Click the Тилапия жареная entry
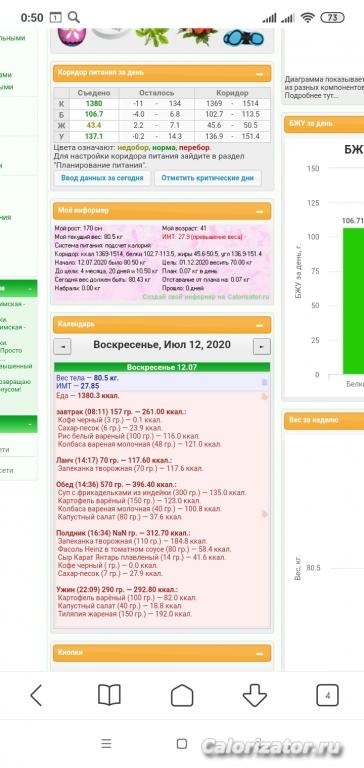Image resolution: width=364 pixels, height=768 pixels. 125,613
